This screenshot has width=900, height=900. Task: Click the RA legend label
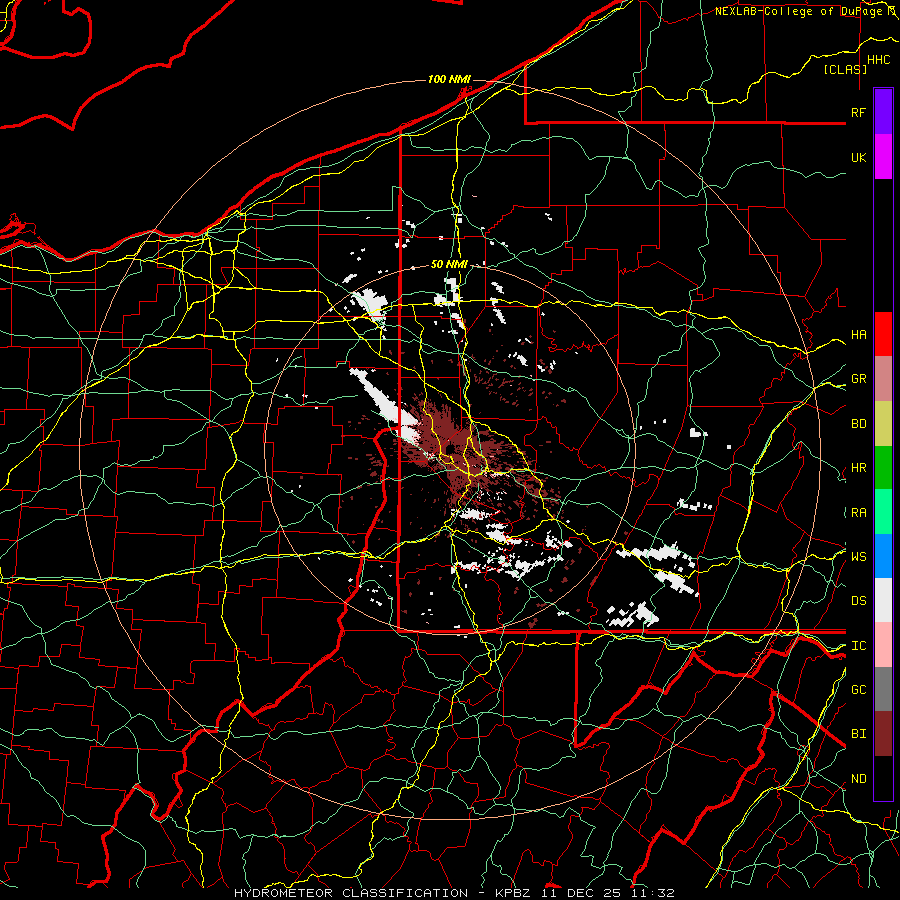point(858,513)
